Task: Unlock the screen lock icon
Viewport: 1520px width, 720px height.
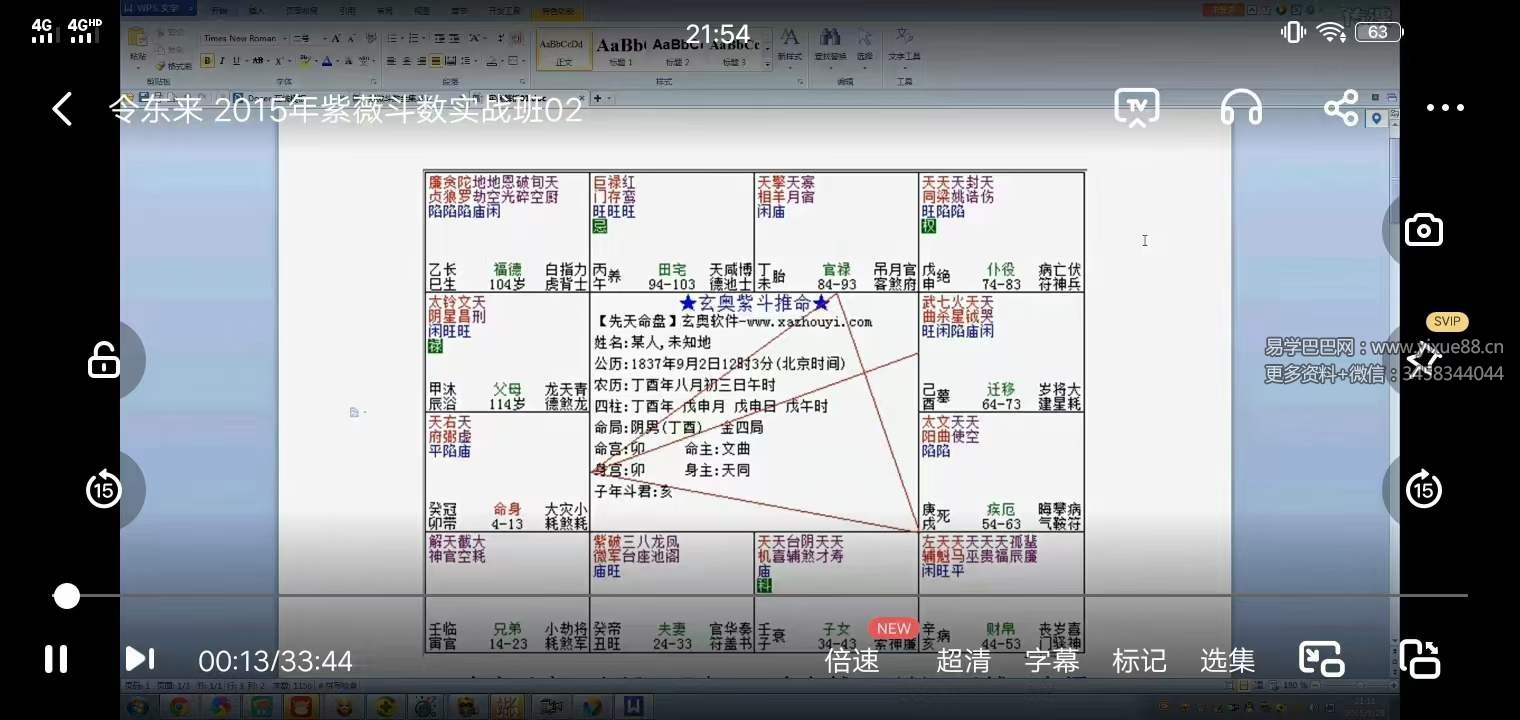Action: 104,360
